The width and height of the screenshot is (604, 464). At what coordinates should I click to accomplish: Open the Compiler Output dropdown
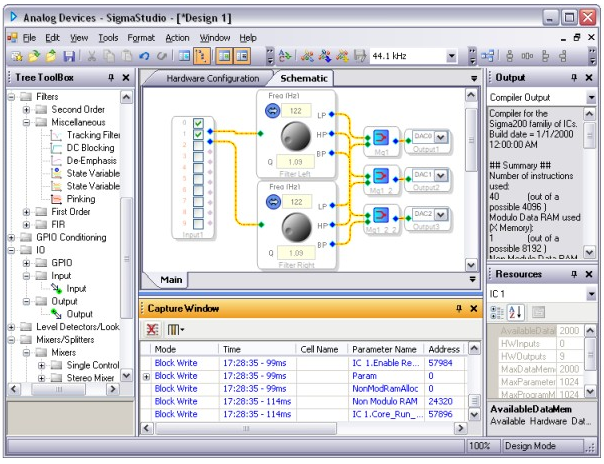point(591,98)
